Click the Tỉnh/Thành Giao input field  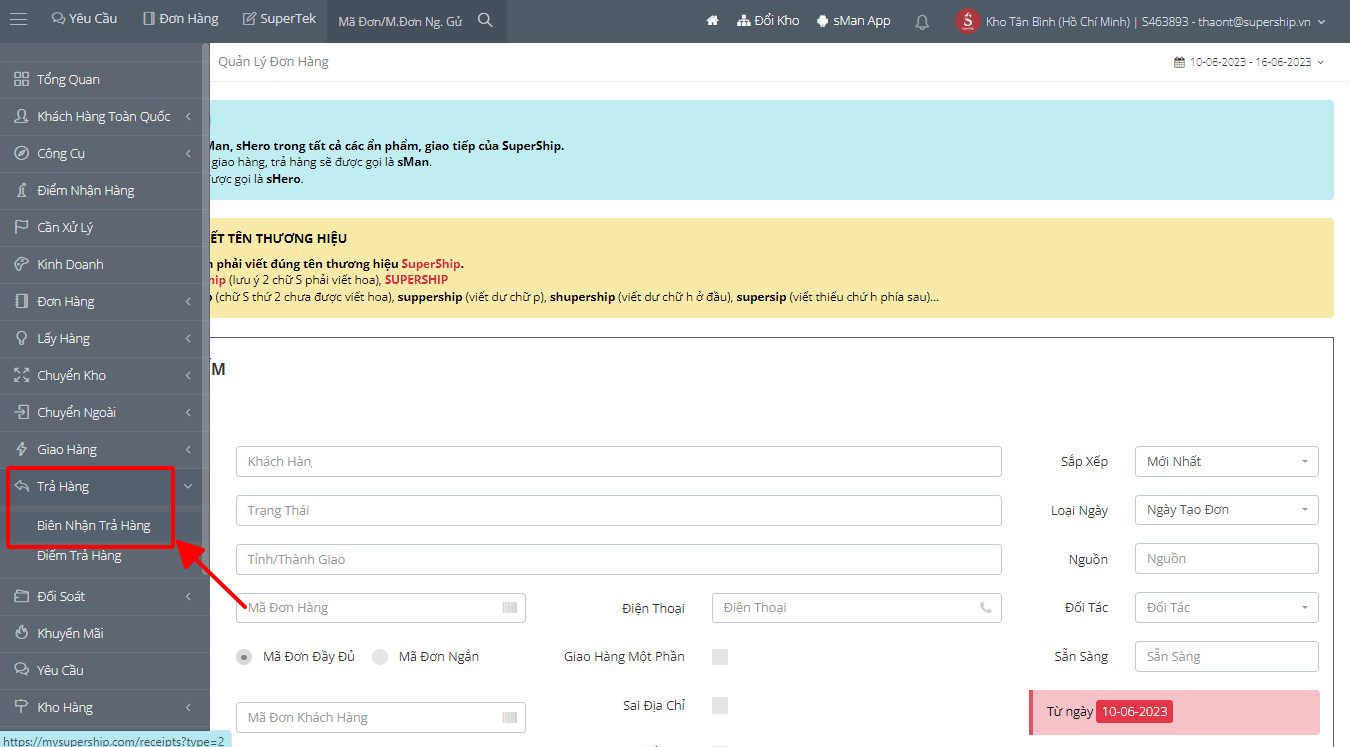pyautogui.click(x=619, y=559)
